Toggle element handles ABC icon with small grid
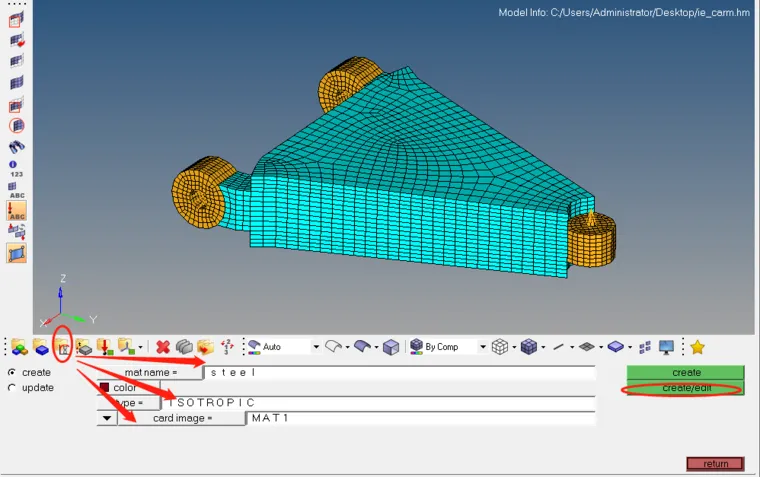Screen dimensions: 760x477 16,190
